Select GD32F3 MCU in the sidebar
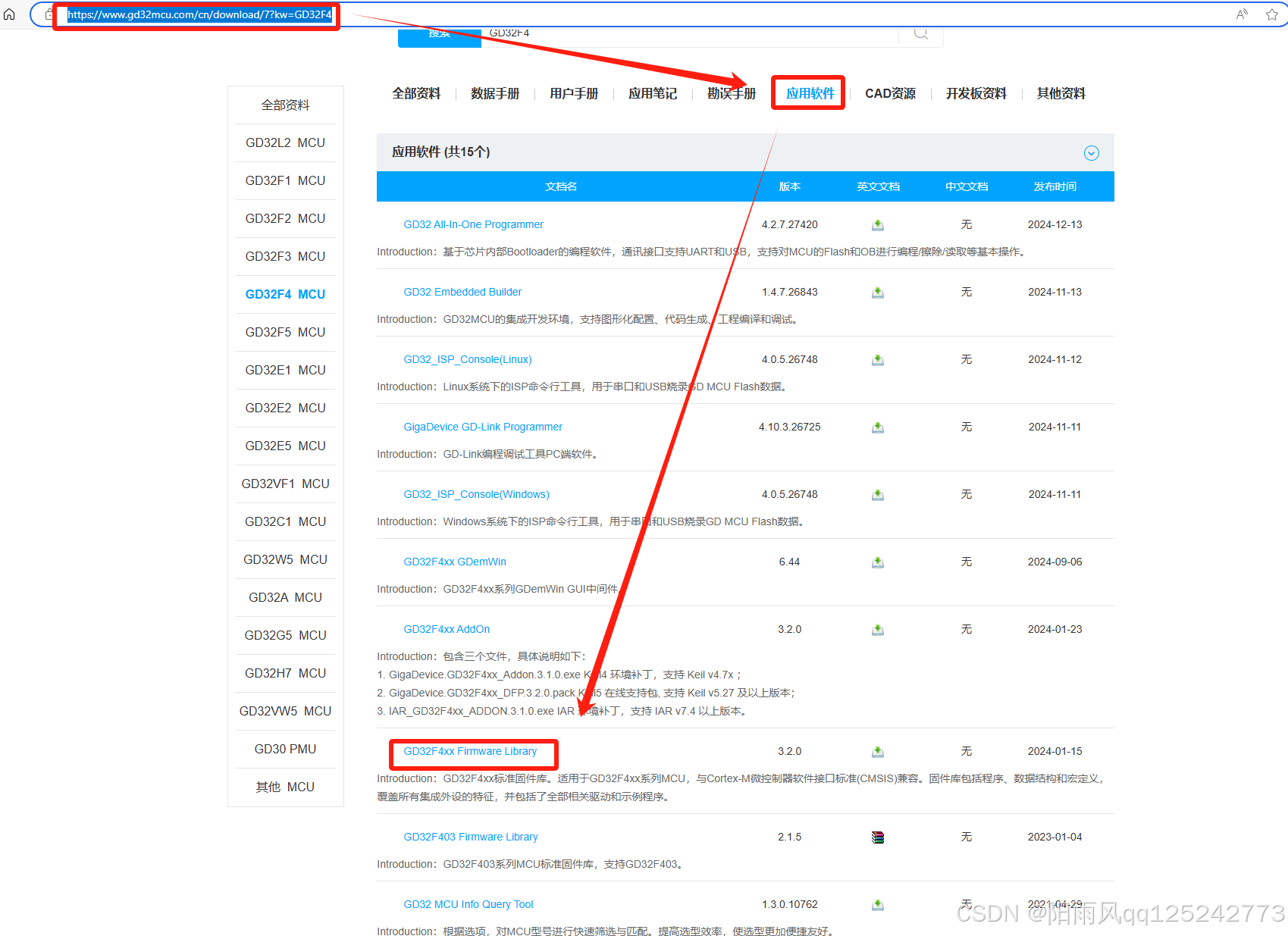 [x=285, y=256]
